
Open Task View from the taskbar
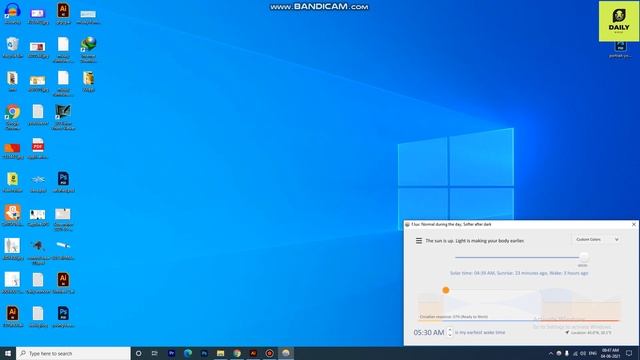pyautogui.click(x=155, y=353)
